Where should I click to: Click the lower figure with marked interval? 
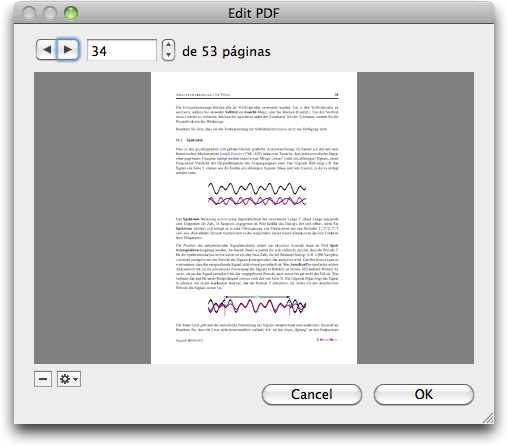tap(257, 305)
